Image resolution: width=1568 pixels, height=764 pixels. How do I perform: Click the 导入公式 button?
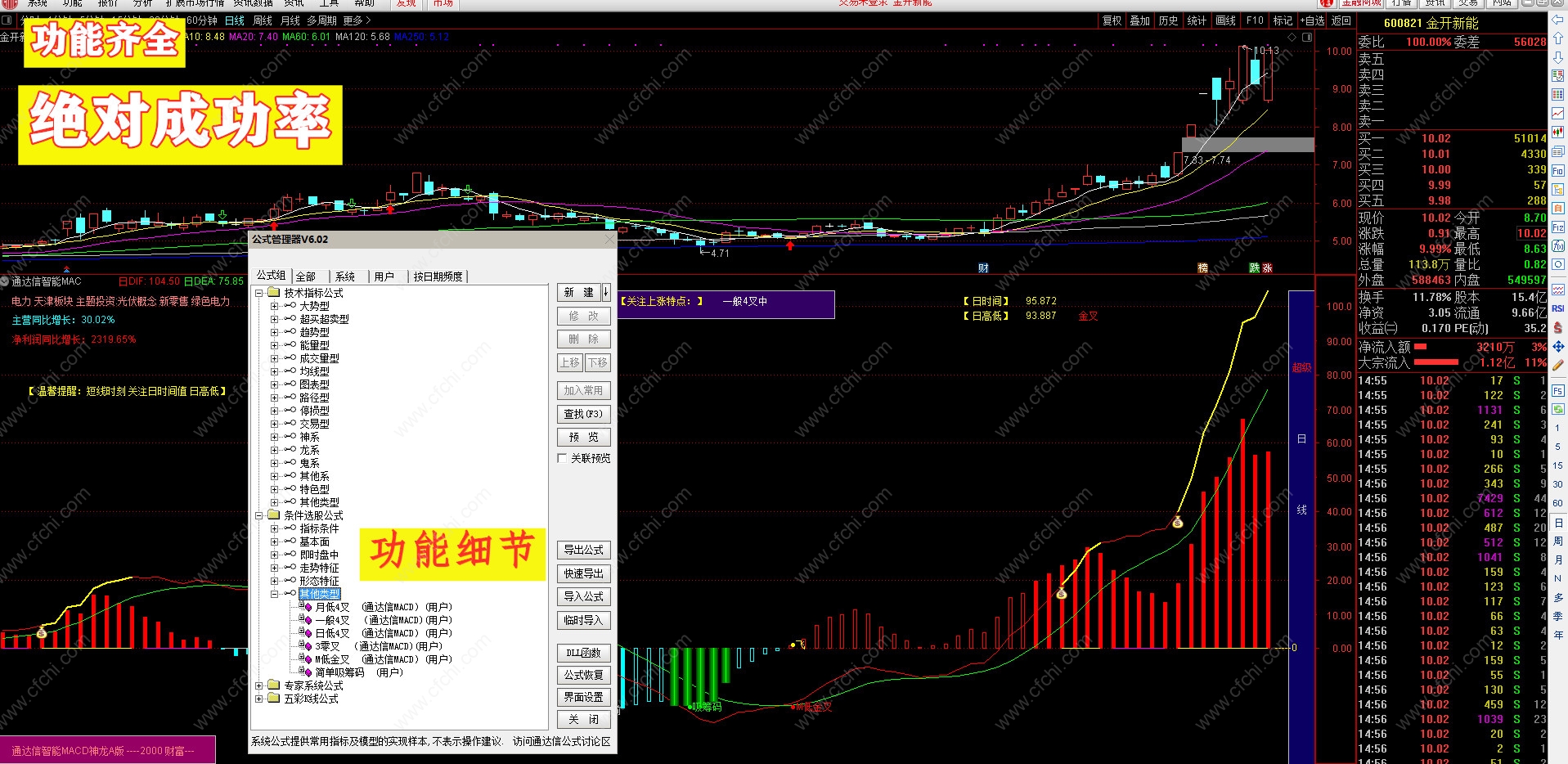tap(584, 596)
